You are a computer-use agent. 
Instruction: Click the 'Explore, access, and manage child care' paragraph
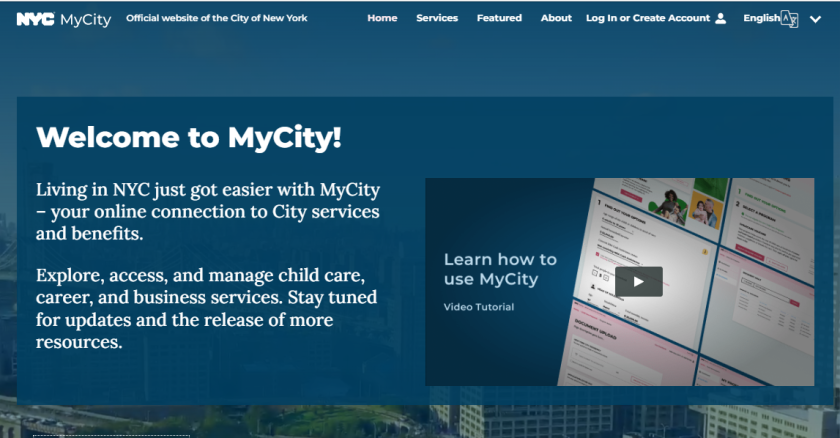tap(207, 308)
